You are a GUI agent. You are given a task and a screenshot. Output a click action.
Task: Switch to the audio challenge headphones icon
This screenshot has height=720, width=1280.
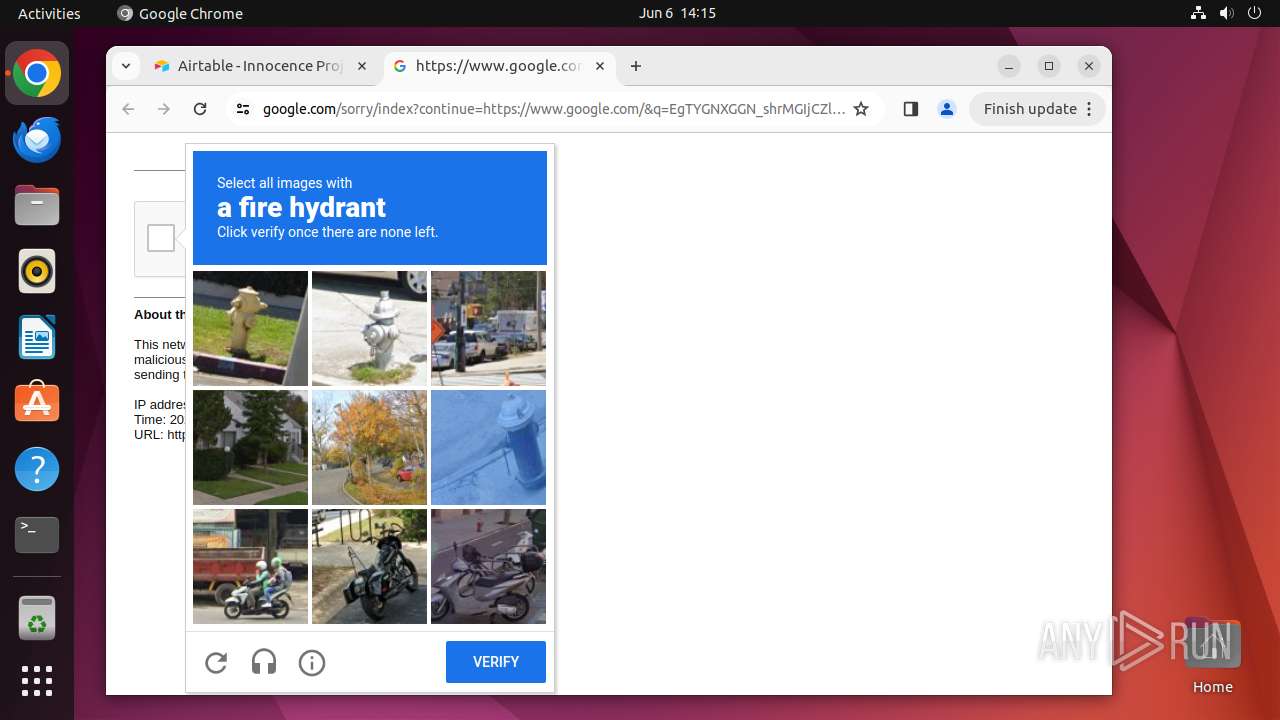[264, 662]
